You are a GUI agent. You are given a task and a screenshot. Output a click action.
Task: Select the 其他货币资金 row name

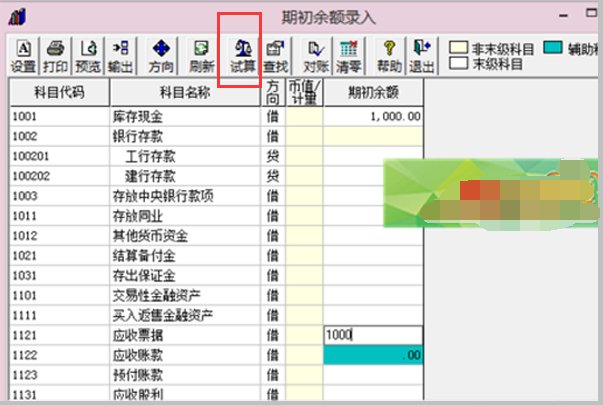pos(150,236)
